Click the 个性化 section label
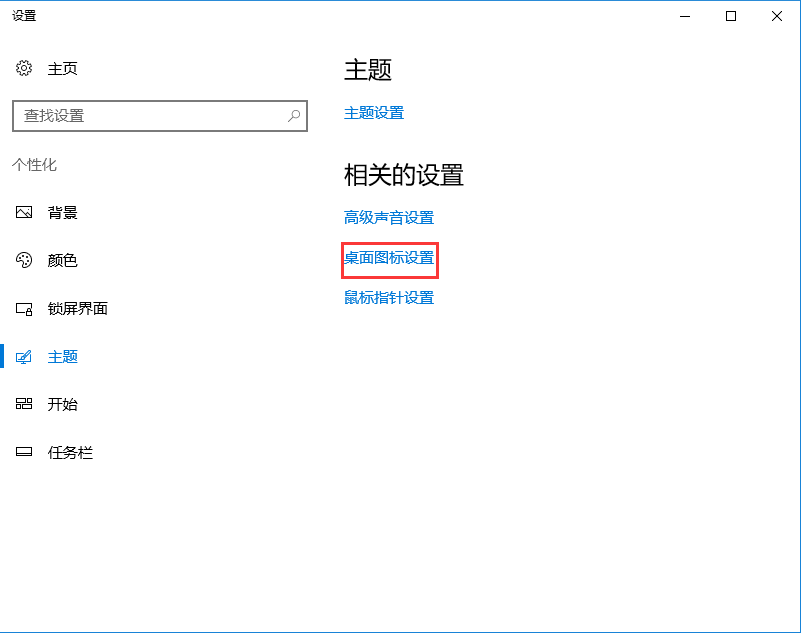 click(x=34, y=165)
